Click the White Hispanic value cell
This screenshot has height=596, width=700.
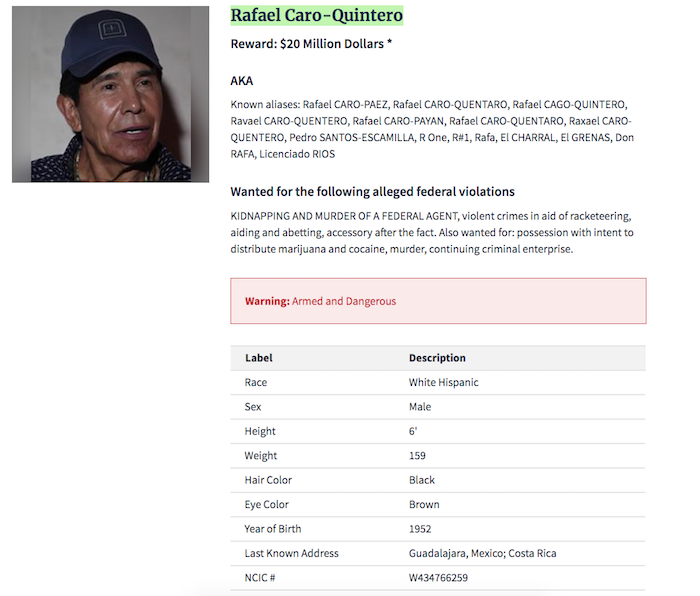coord(443,383)
